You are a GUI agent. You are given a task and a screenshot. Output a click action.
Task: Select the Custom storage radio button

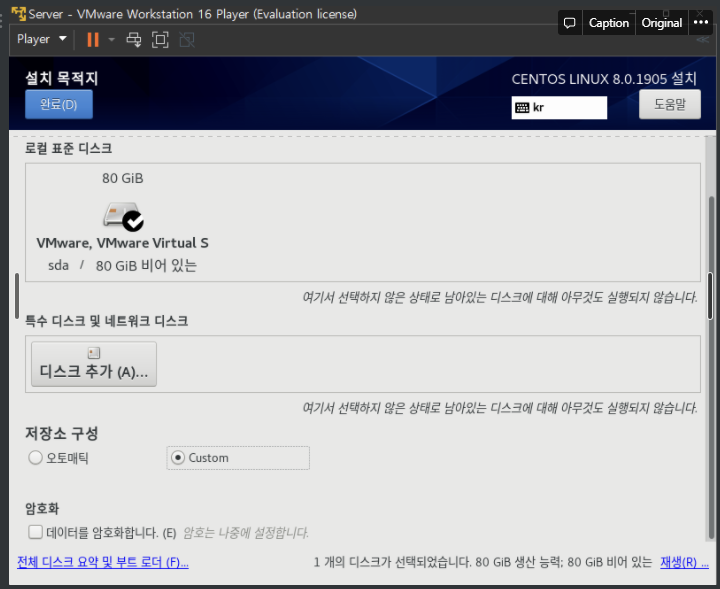178,458
